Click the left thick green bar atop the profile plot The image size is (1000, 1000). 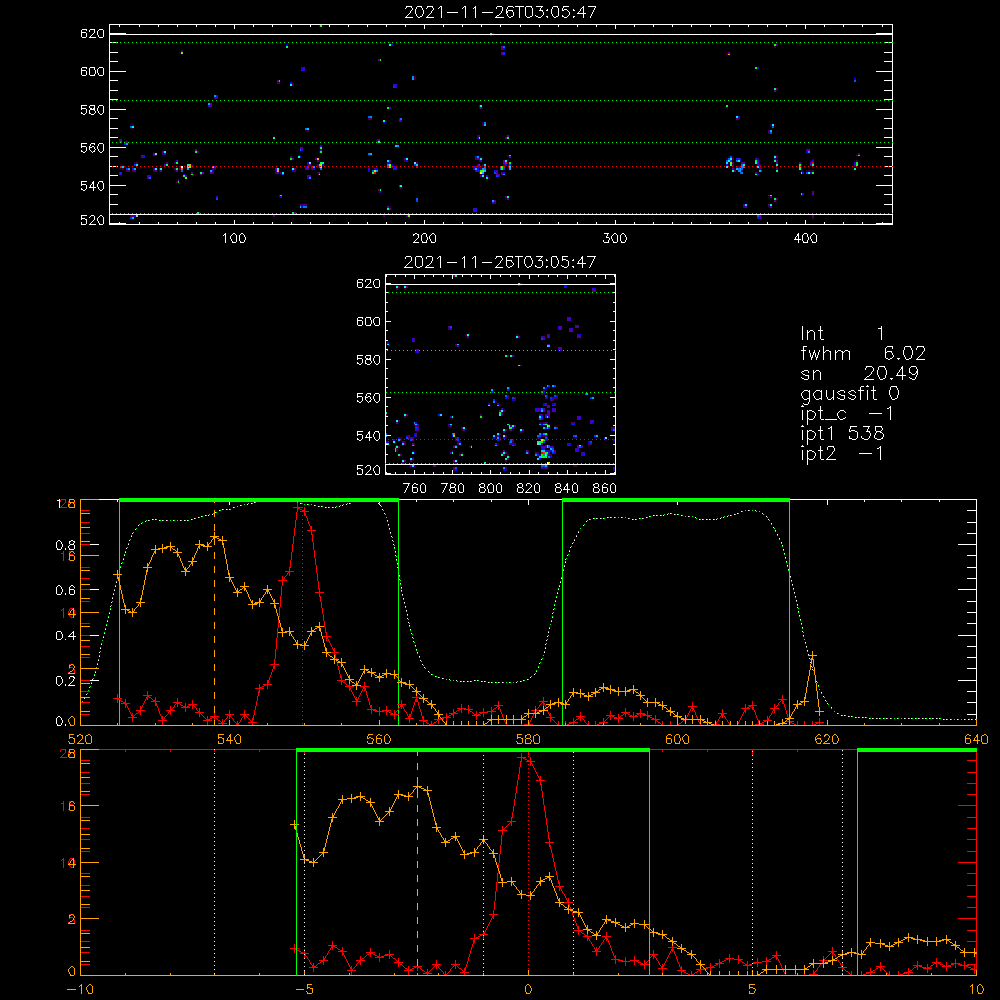[258, 501]
